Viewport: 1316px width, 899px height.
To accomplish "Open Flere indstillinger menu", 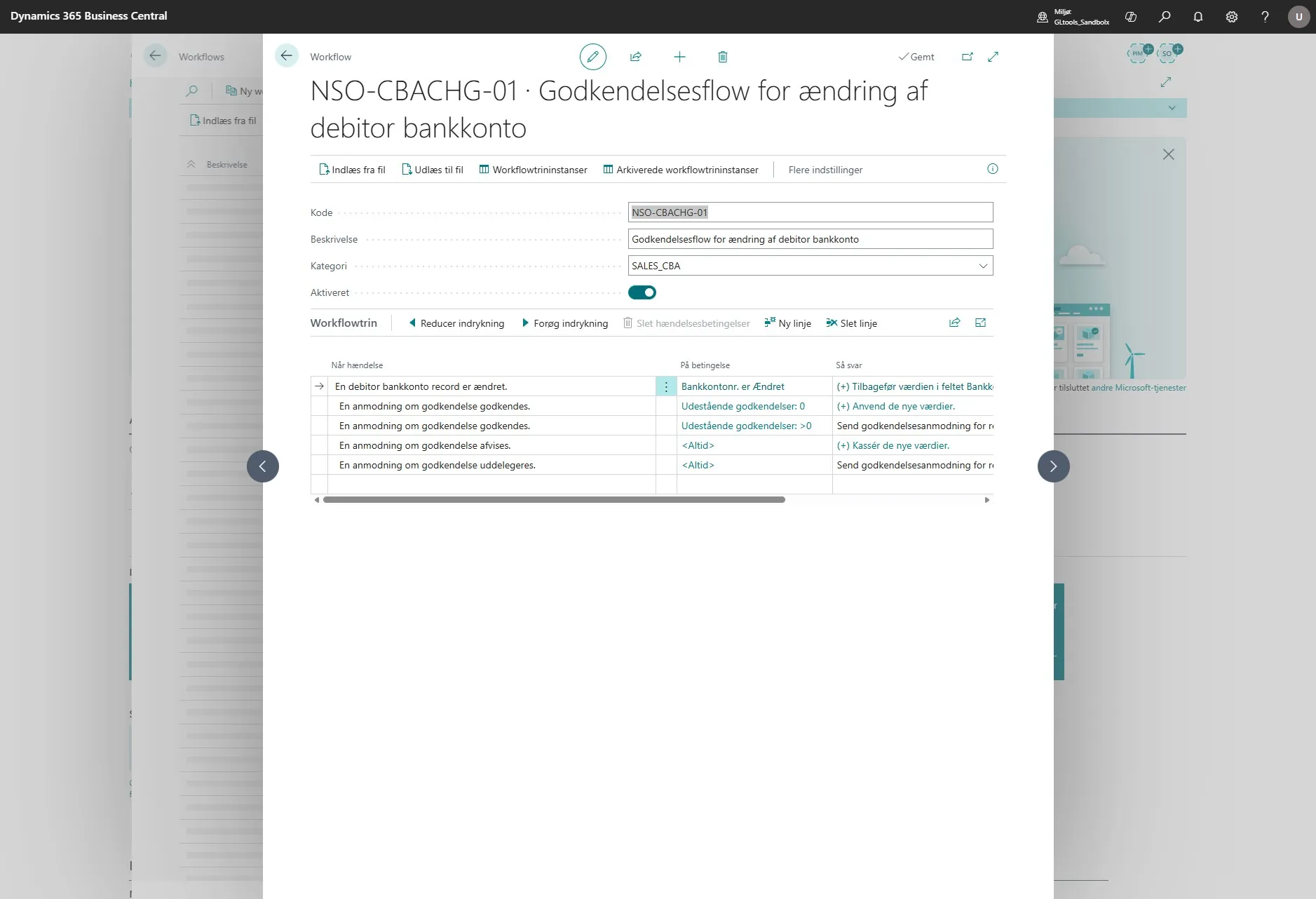I will [x=825, y=170].
